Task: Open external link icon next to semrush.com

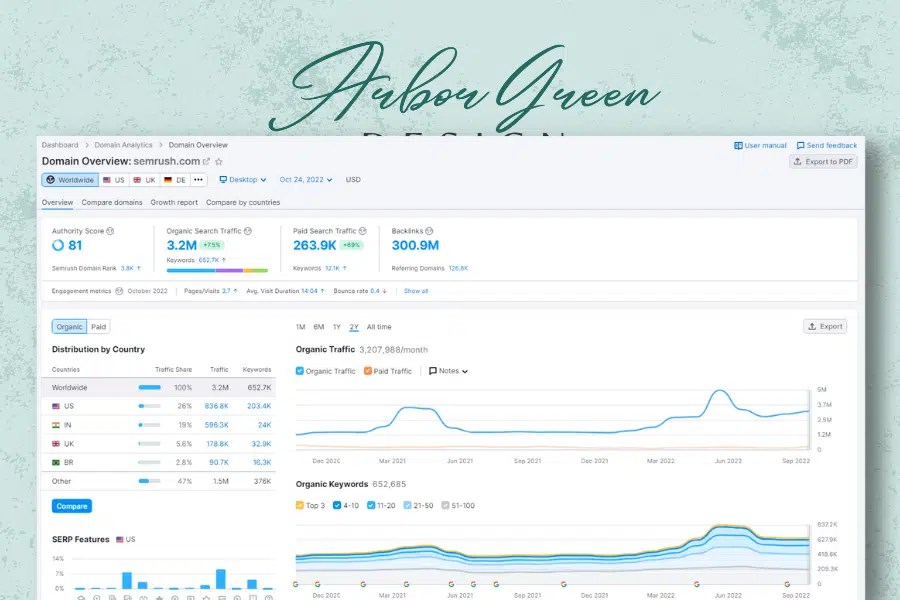Action: pyautogui.click(x=206, y=162)
